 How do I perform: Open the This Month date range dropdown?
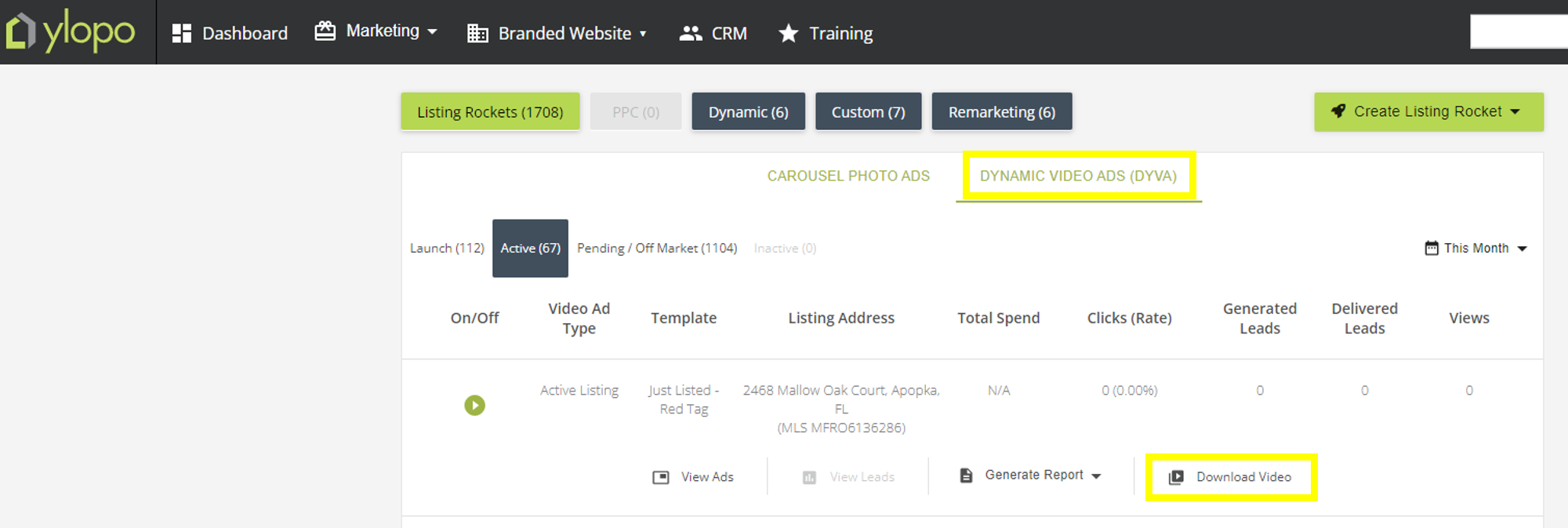coord(1475,248)
